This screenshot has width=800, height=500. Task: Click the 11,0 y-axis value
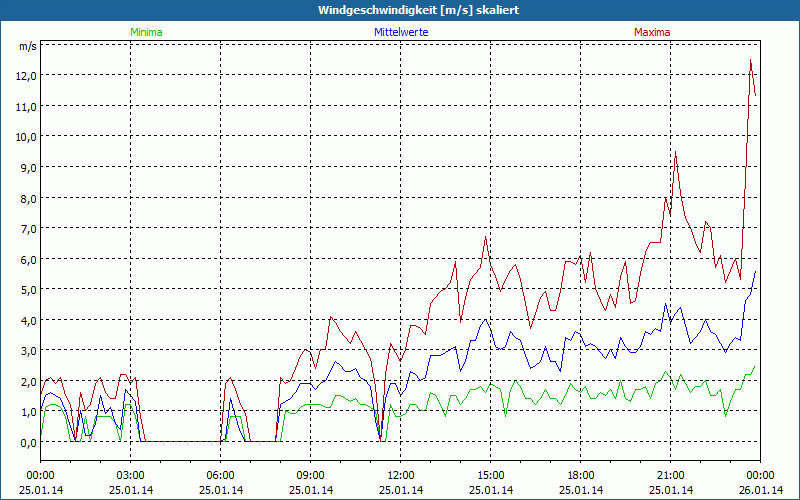coord(26,107)
